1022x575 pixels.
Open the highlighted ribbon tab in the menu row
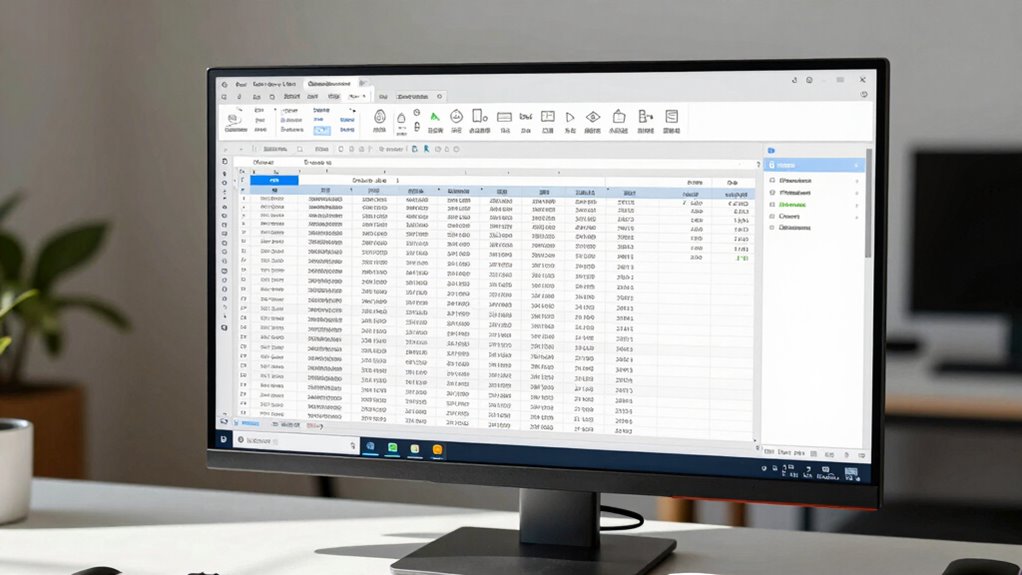(356, 97)
